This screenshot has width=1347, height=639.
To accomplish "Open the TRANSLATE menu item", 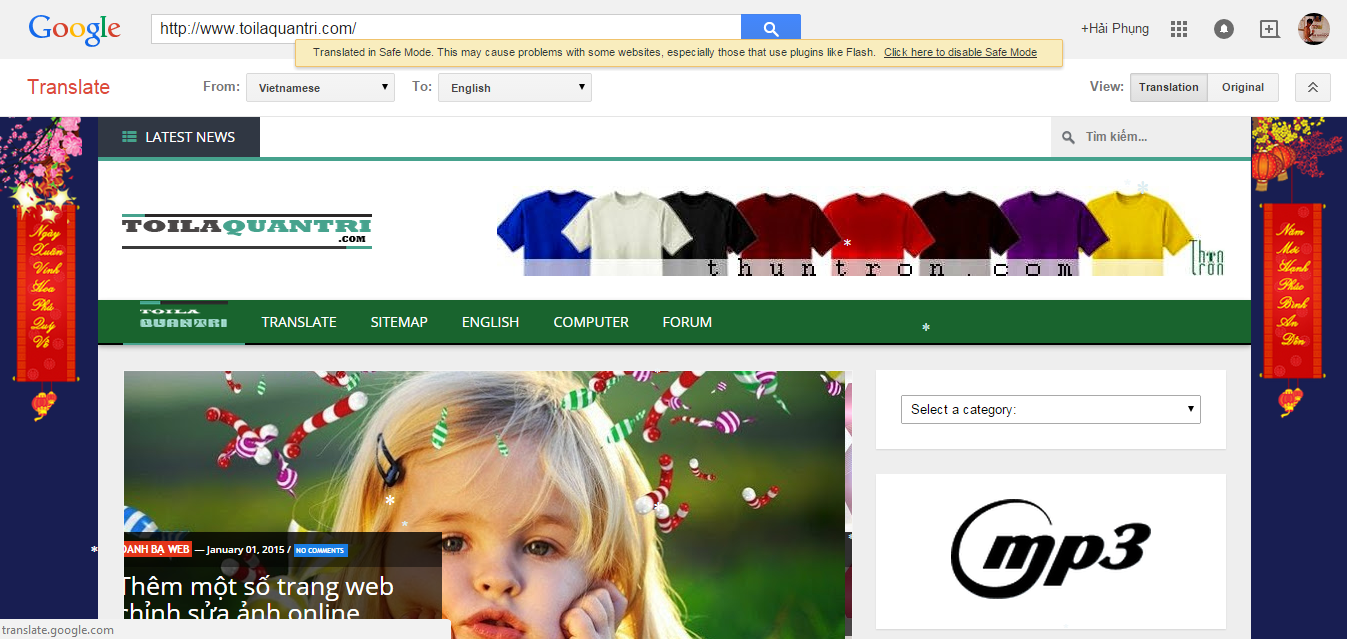I will 299,322.
